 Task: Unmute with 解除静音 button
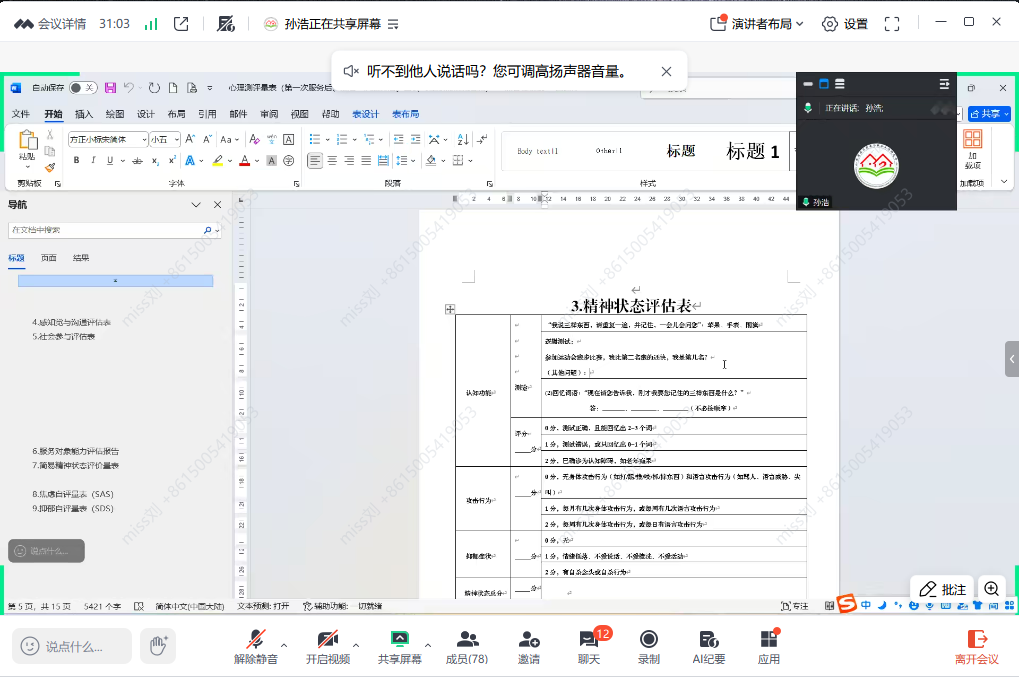pos(259,645)
